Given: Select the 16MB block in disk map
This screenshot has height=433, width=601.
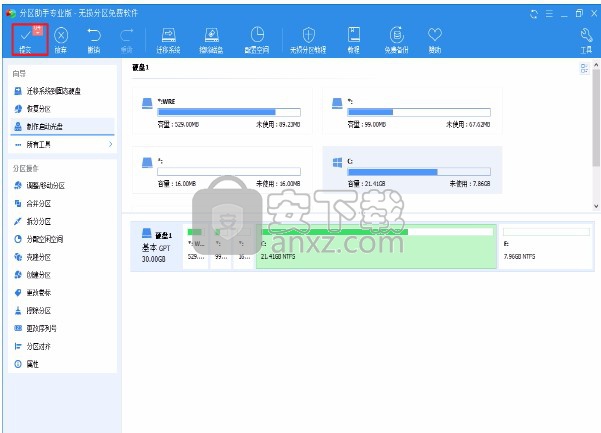Looking at the screenshot, I should 244,246.
